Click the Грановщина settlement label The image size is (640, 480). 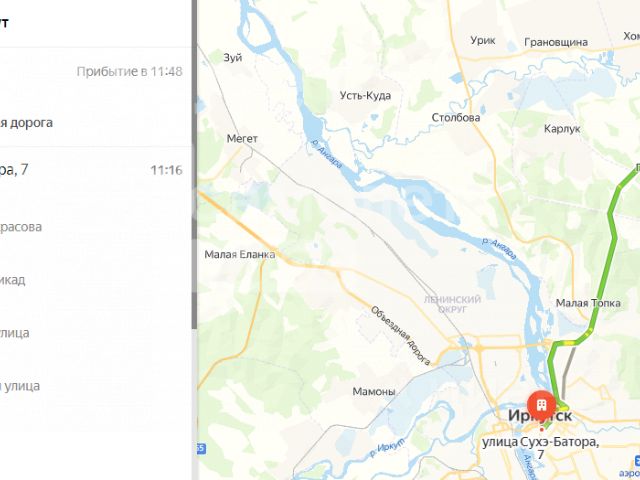[x=556, y=42]
